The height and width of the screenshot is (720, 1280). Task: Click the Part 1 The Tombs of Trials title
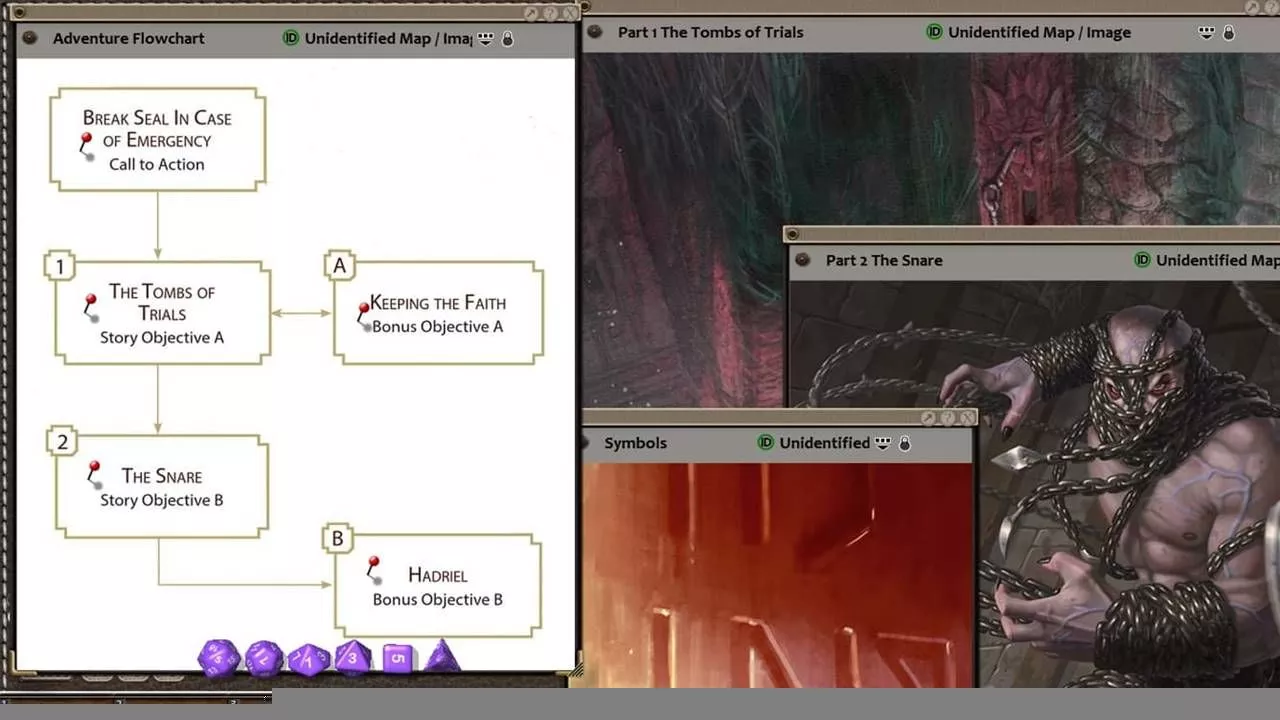click(710, 32)
